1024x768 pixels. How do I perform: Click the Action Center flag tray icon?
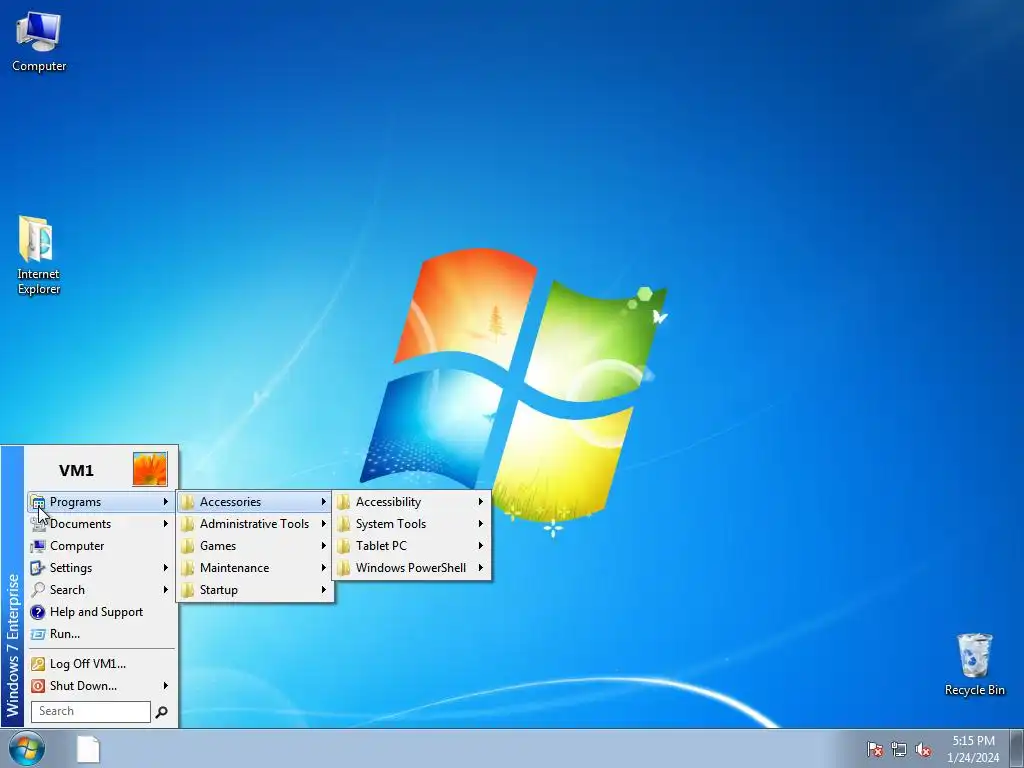point(874,749)
